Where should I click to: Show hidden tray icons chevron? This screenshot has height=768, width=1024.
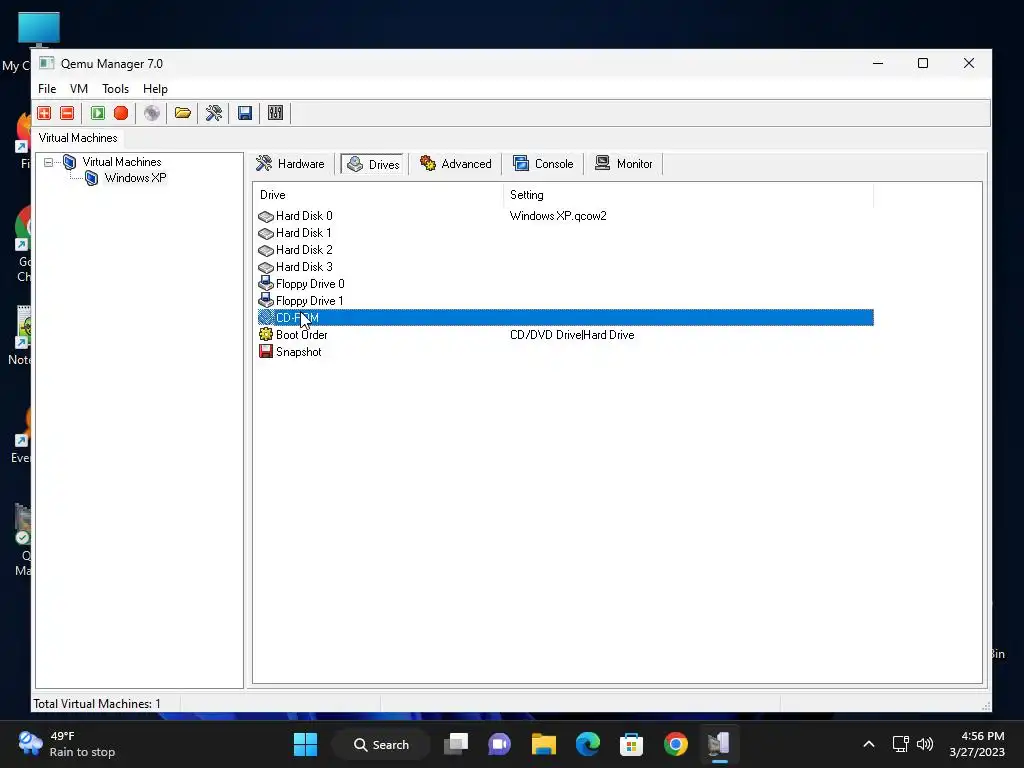[869, 744]
